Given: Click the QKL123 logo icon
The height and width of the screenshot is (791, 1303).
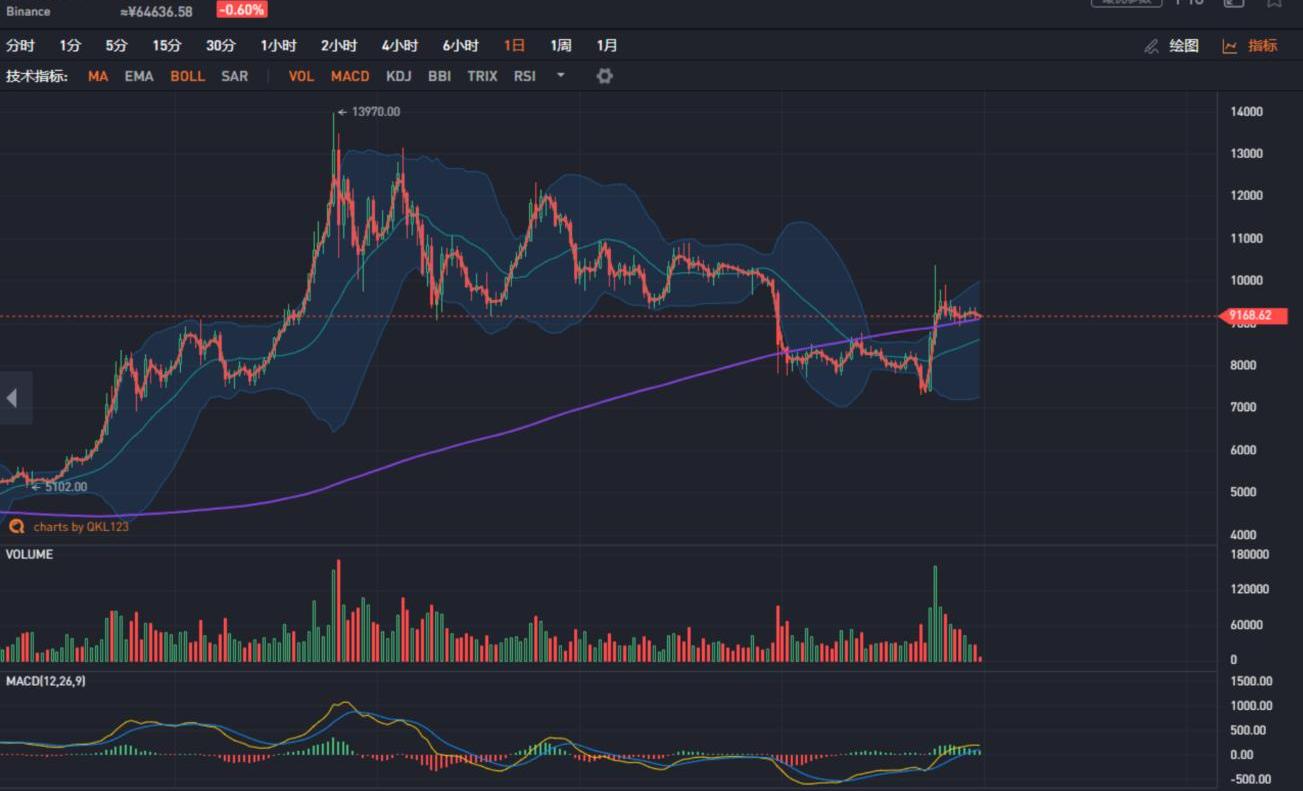Looking at the screenshot, I should tap(16, 526).
